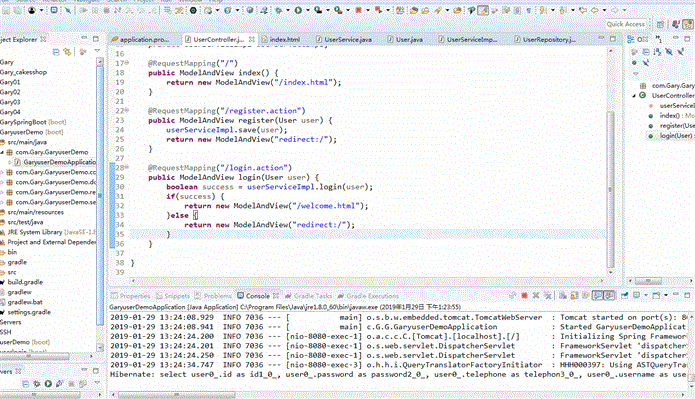
Task: Select Gary_cakesshop project in explorer
Action: click(x=23, y=72)
